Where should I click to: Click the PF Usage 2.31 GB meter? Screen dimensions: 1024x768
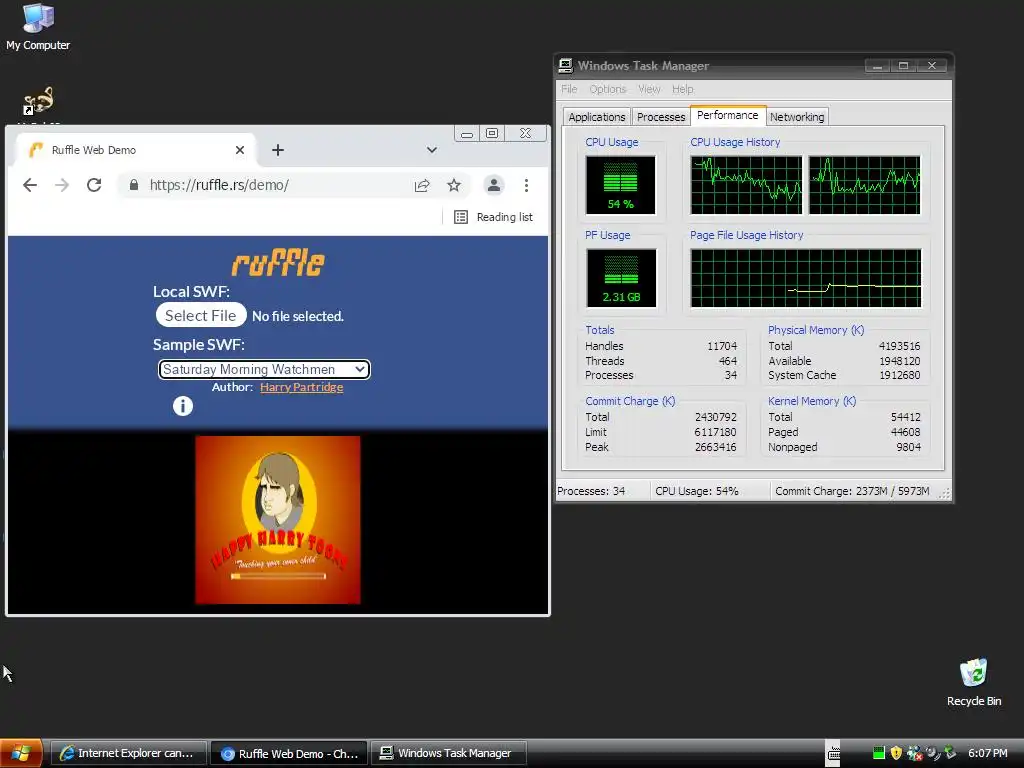click(621, 278)
